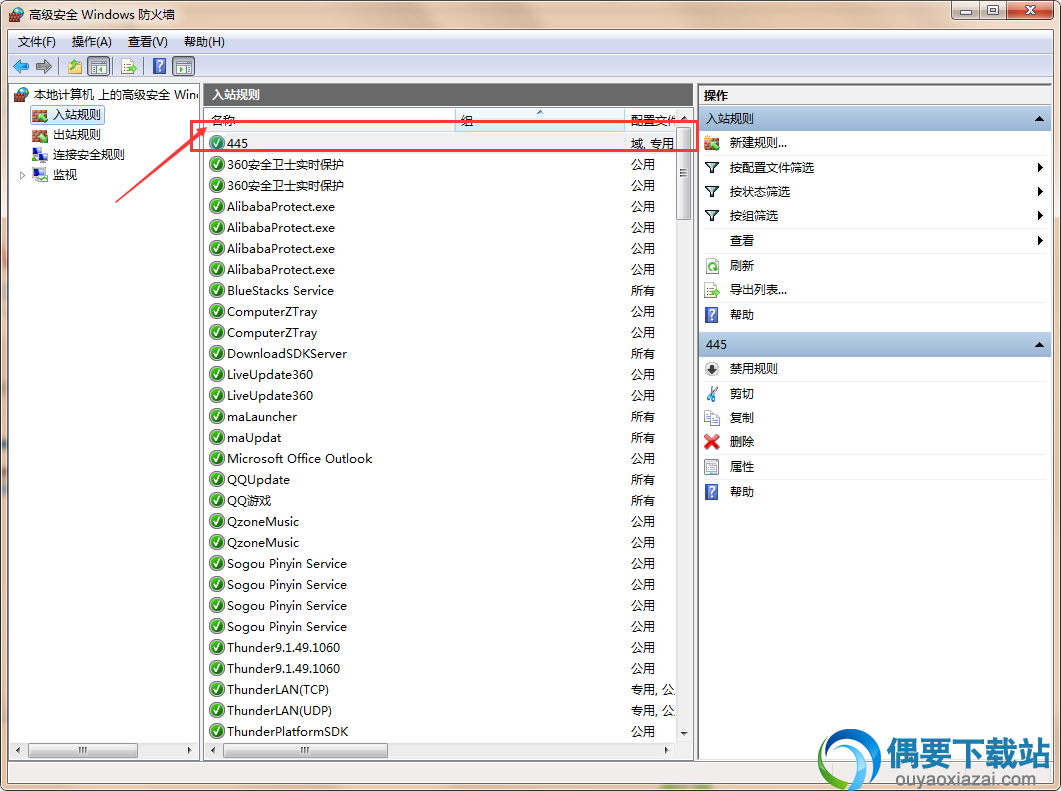Click the left tree pane horizontal scrollbar thumb
Viewport: 1061px width, 791px height.
83,750
